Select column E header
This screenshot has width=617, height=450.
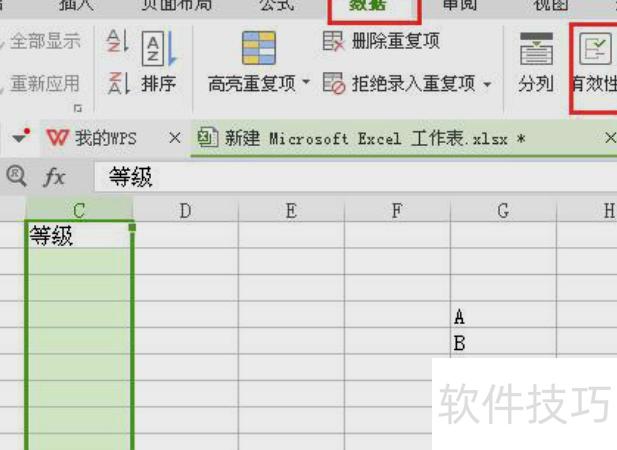[x=291, y=210]
